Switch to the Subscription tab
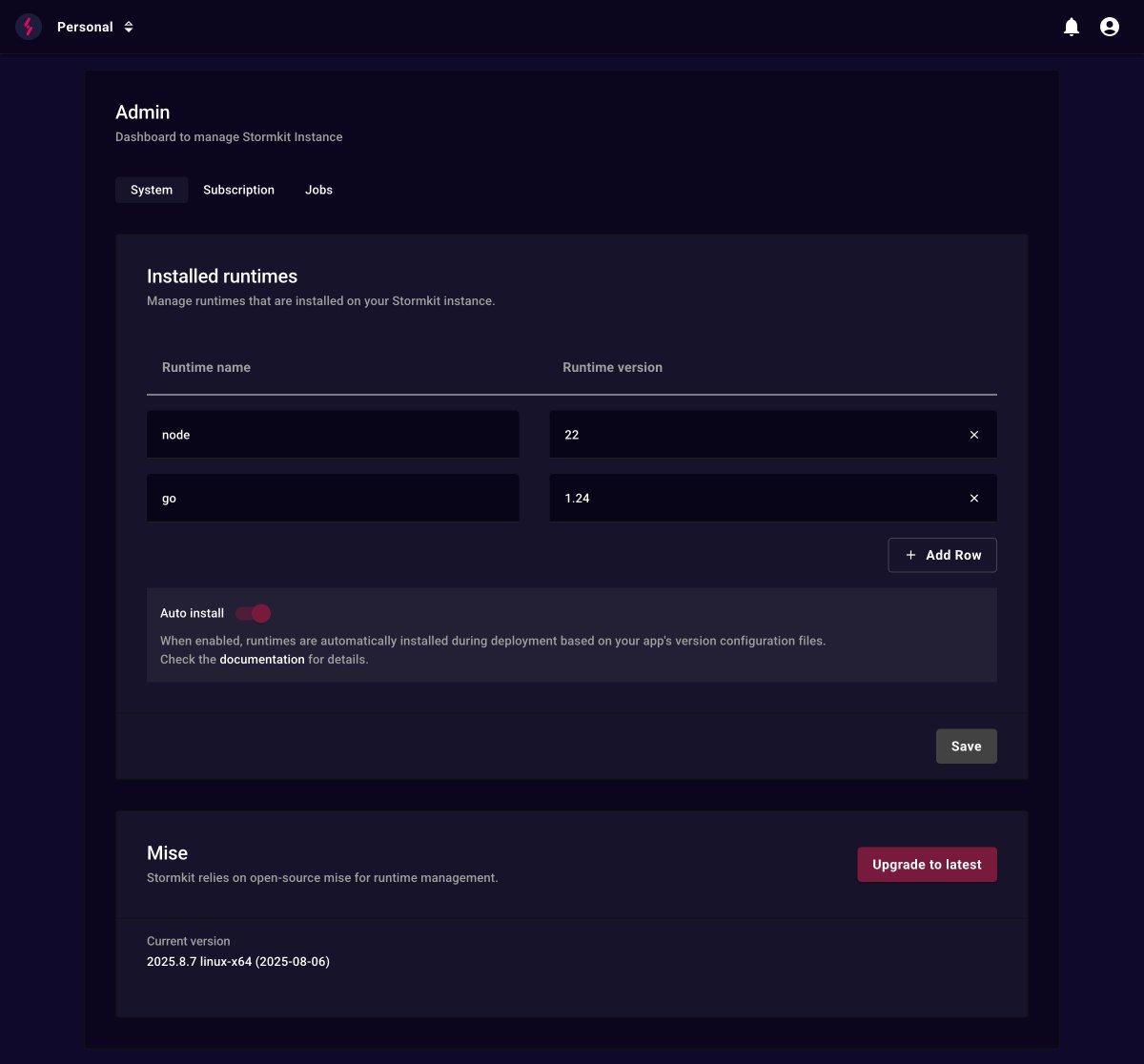 click(239, 190)
